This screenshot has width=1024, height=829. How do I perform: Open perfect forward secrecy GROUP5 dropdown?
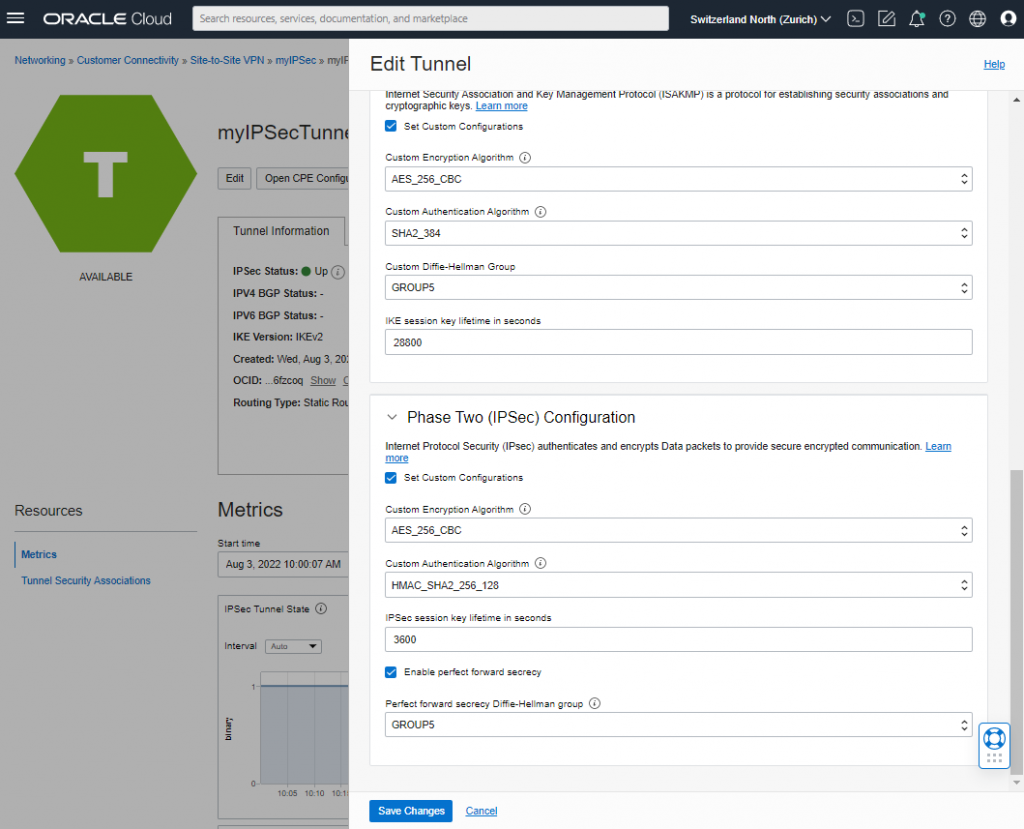679,724
